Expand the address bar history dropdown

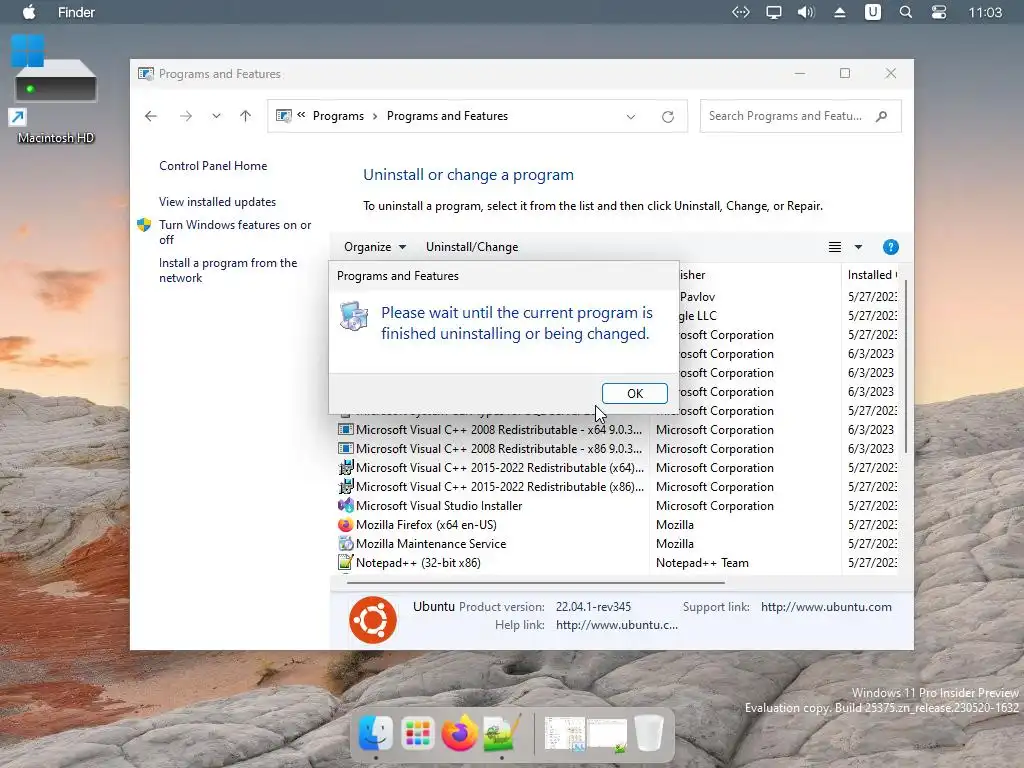click(631, 116)
